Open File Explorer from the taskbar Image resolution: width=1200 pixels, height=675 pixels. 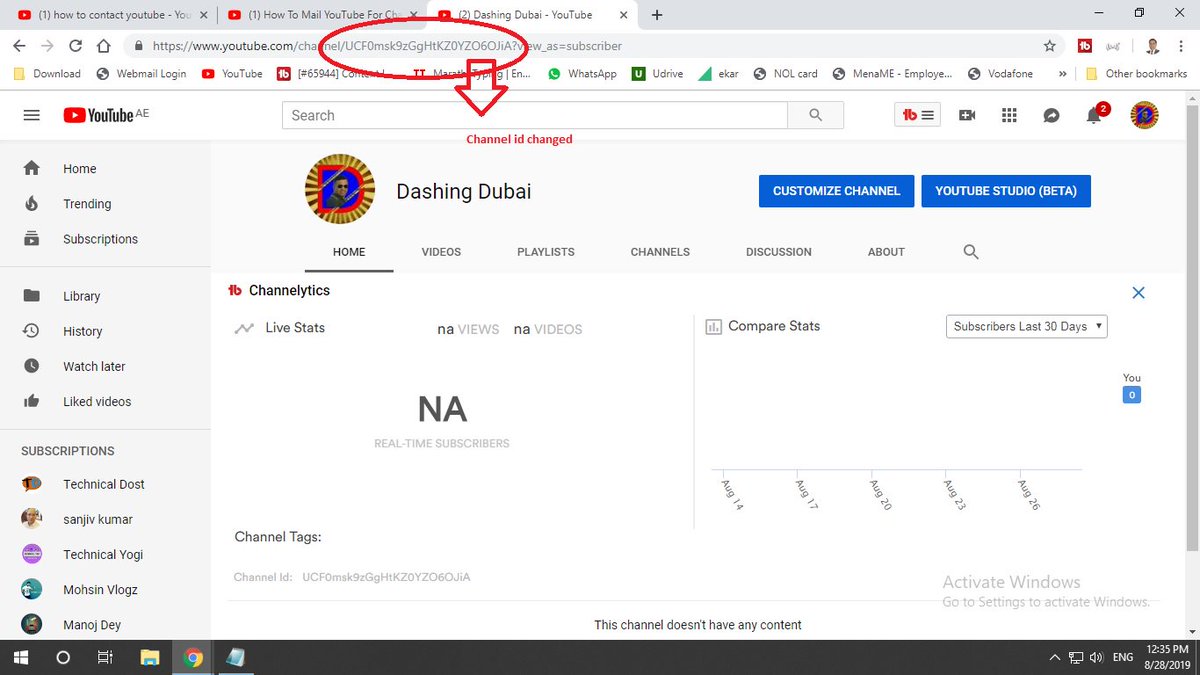(149, 657)
